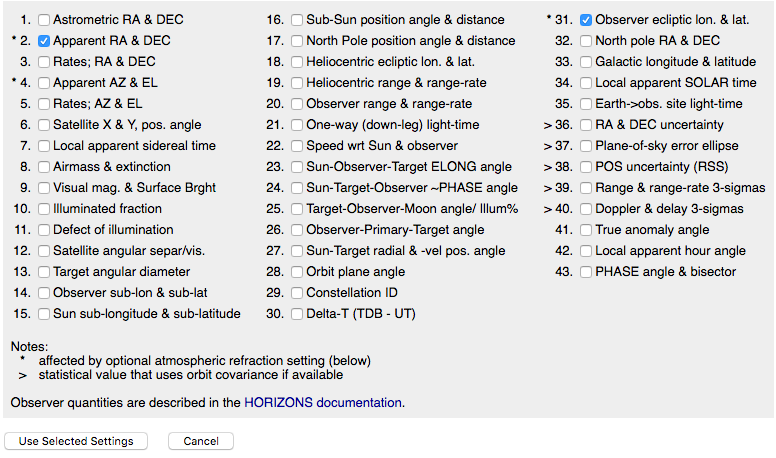Check the Apparent AZ & EL box
776x458 pixels.
pyautogui.click(x=44, y=83)
